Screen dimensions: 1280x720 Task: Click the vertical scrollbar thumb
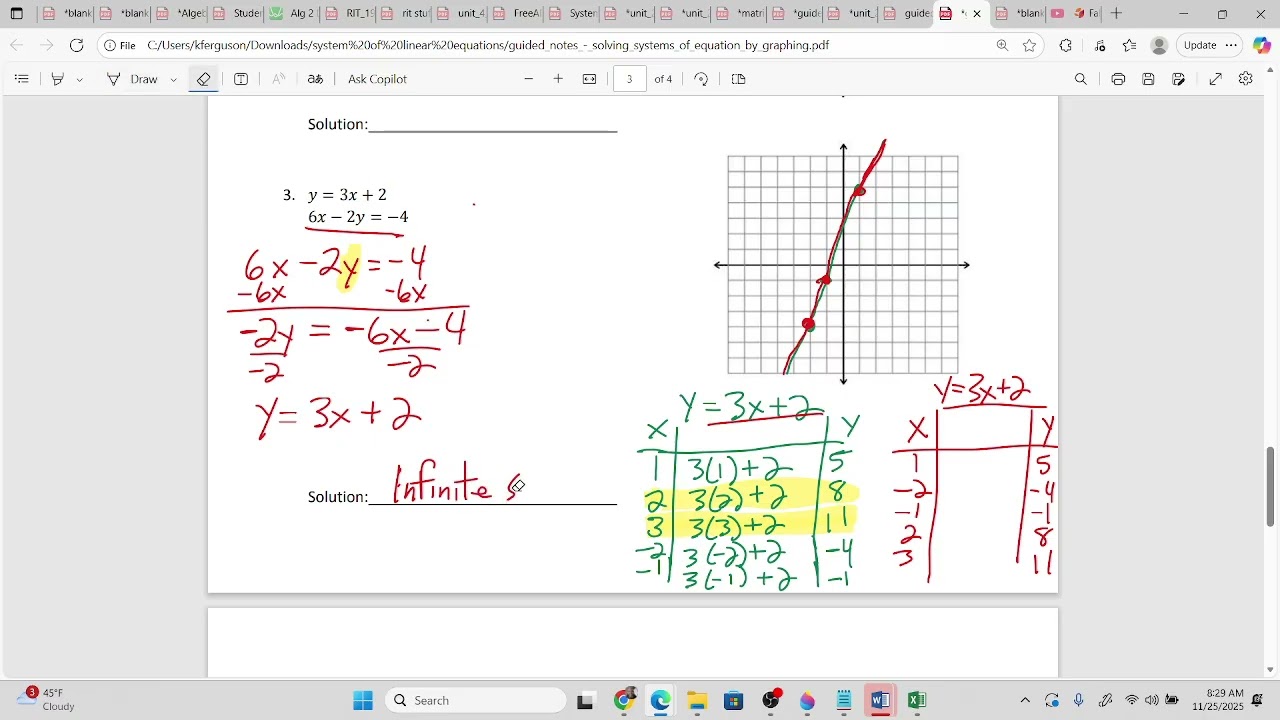1271,487
